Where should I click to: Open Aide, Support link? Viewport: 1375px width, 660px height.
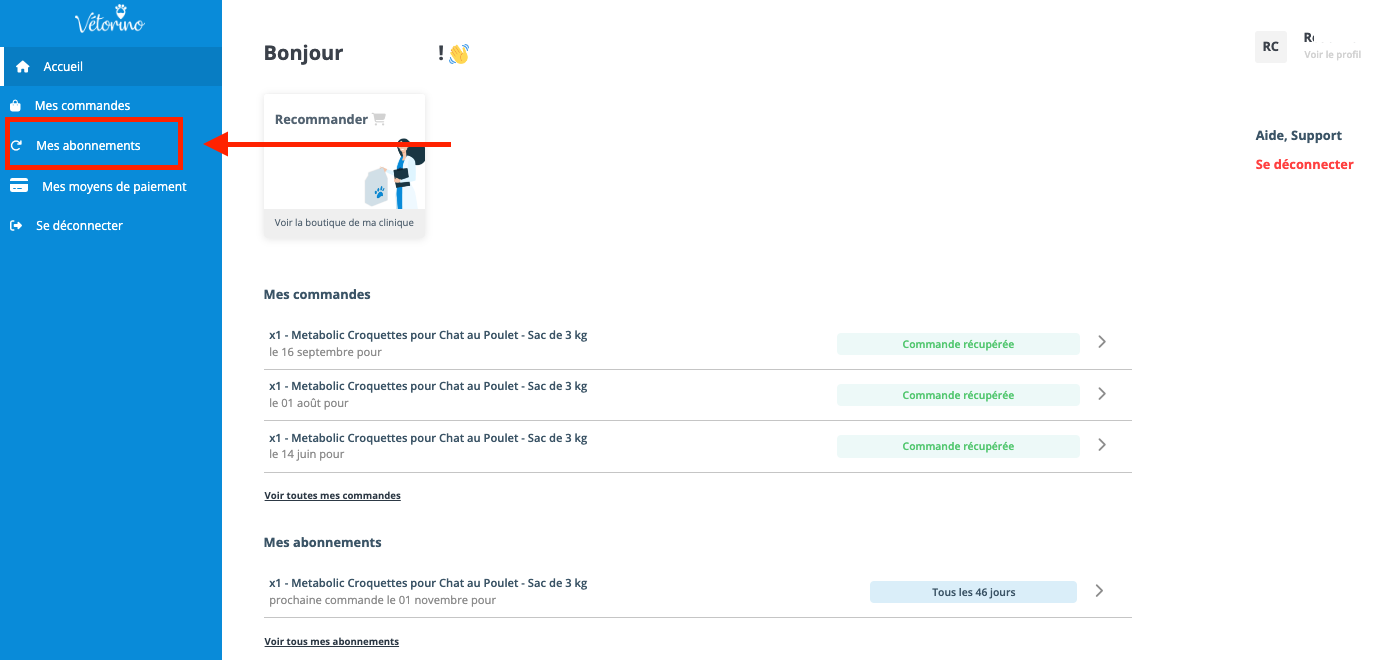click(1298, 136)
